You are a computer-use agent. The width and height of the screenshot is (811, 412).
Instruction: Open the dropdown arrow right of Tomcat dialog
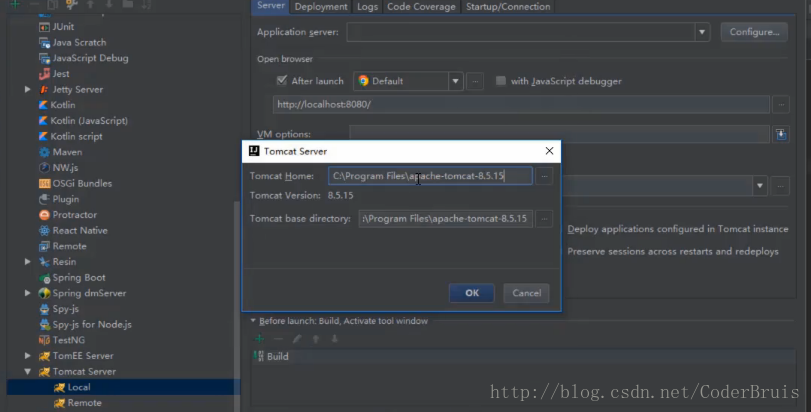pyautogui.click(x=760, y=186)
